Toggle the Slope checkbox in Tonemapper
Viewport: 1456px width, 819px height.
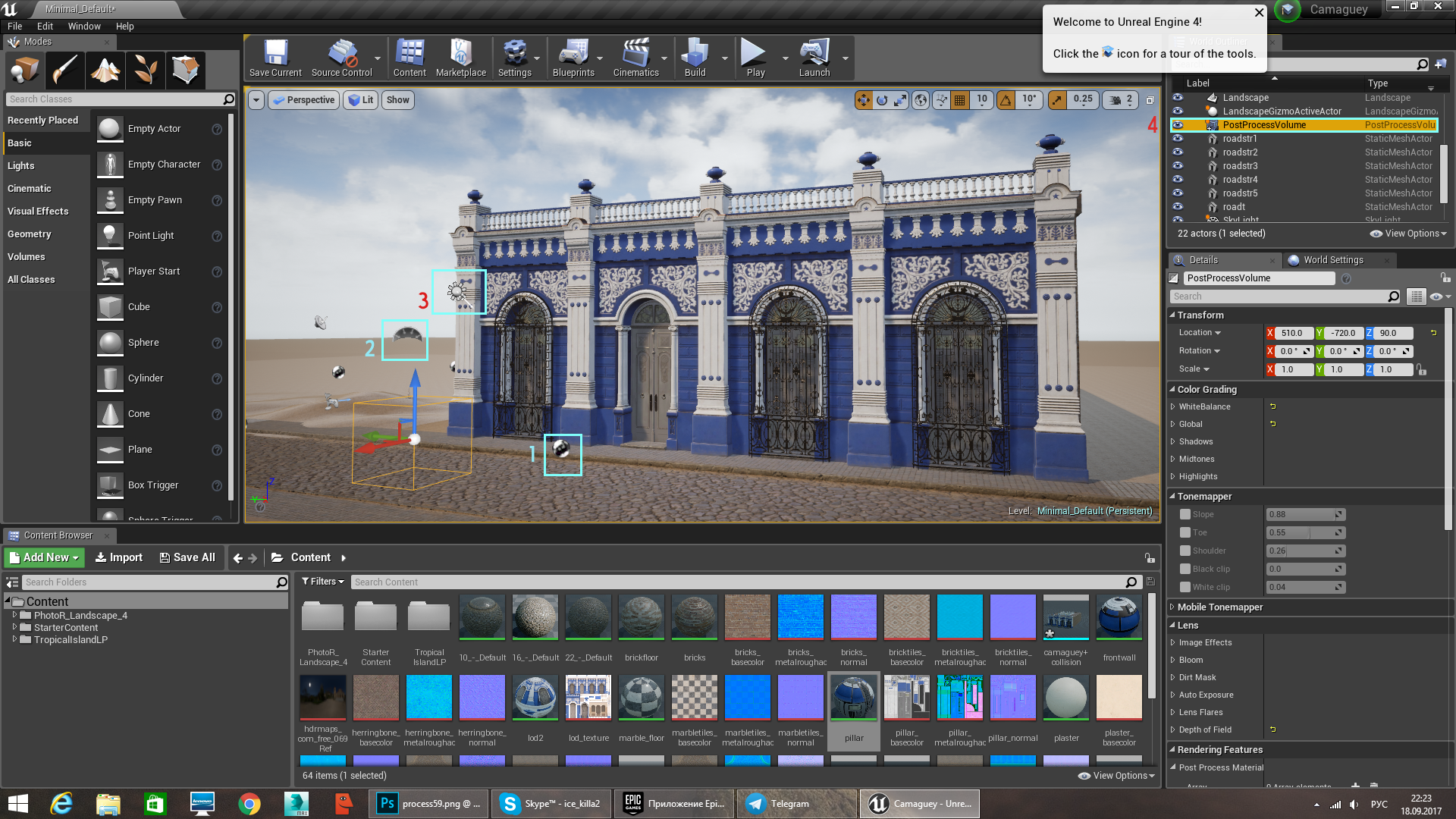pyautogui.click(x=1184, y=514)
